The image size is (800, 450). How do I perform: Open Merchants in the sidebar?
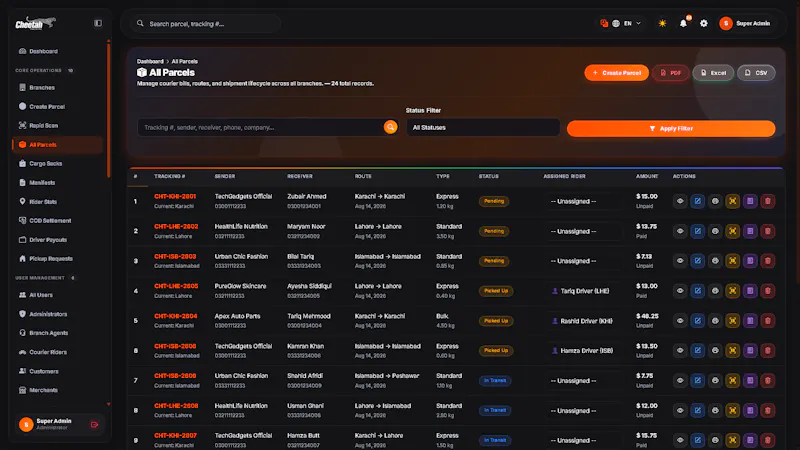58,390
